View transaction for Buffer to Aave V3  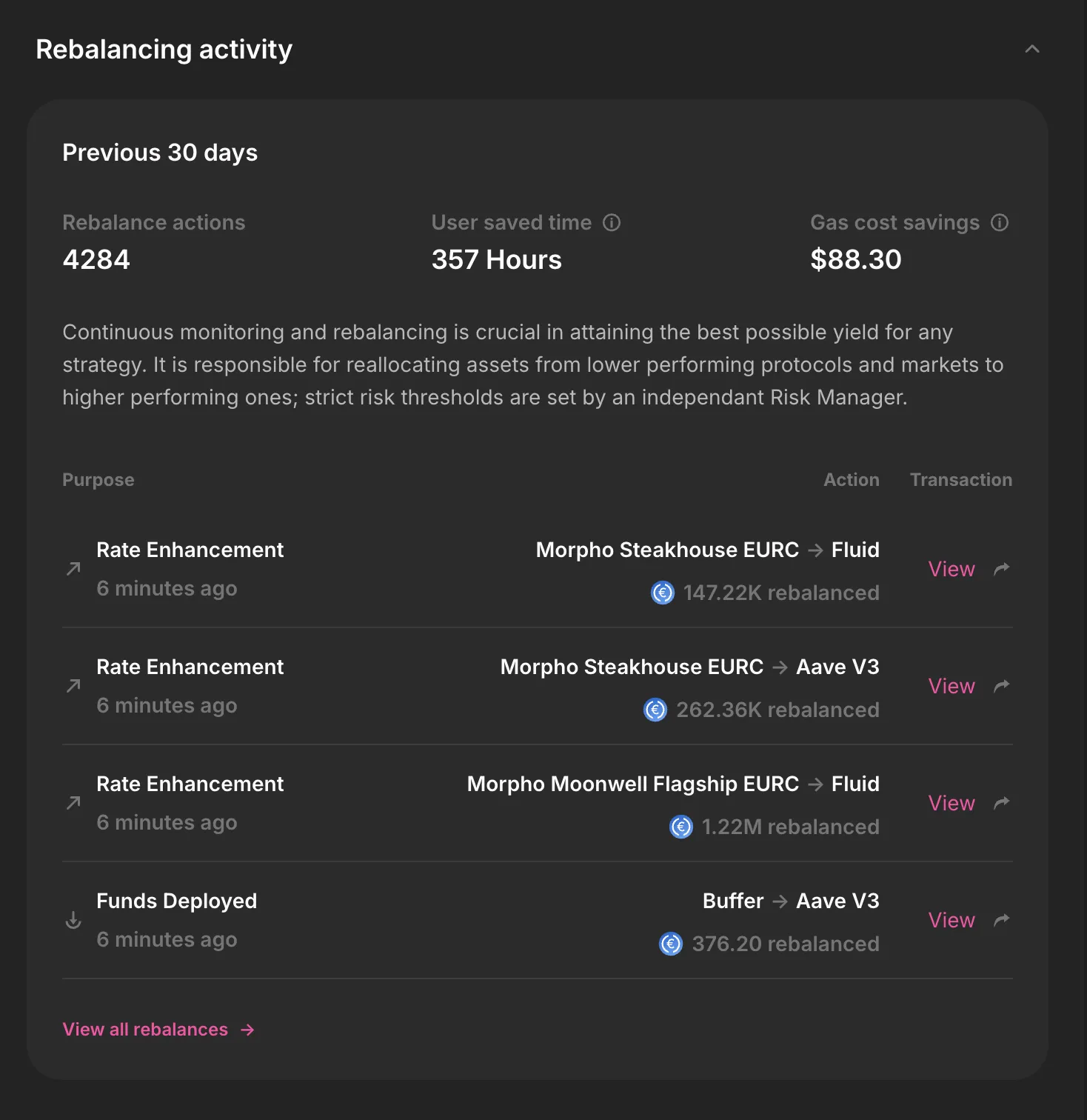tap(951, 920)
